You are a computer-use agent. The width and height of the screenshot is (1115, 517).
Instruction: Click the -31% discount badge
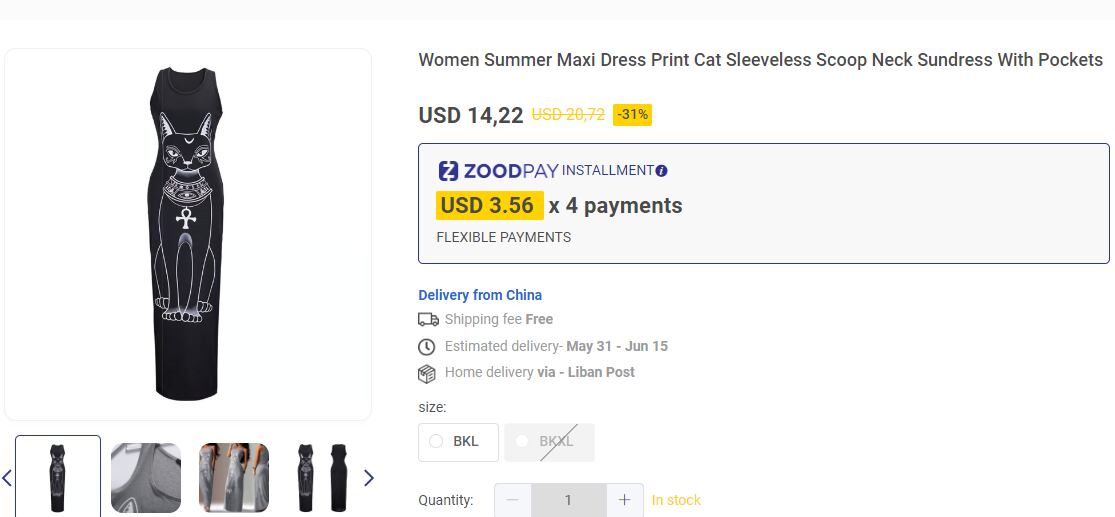coord(632,115)
